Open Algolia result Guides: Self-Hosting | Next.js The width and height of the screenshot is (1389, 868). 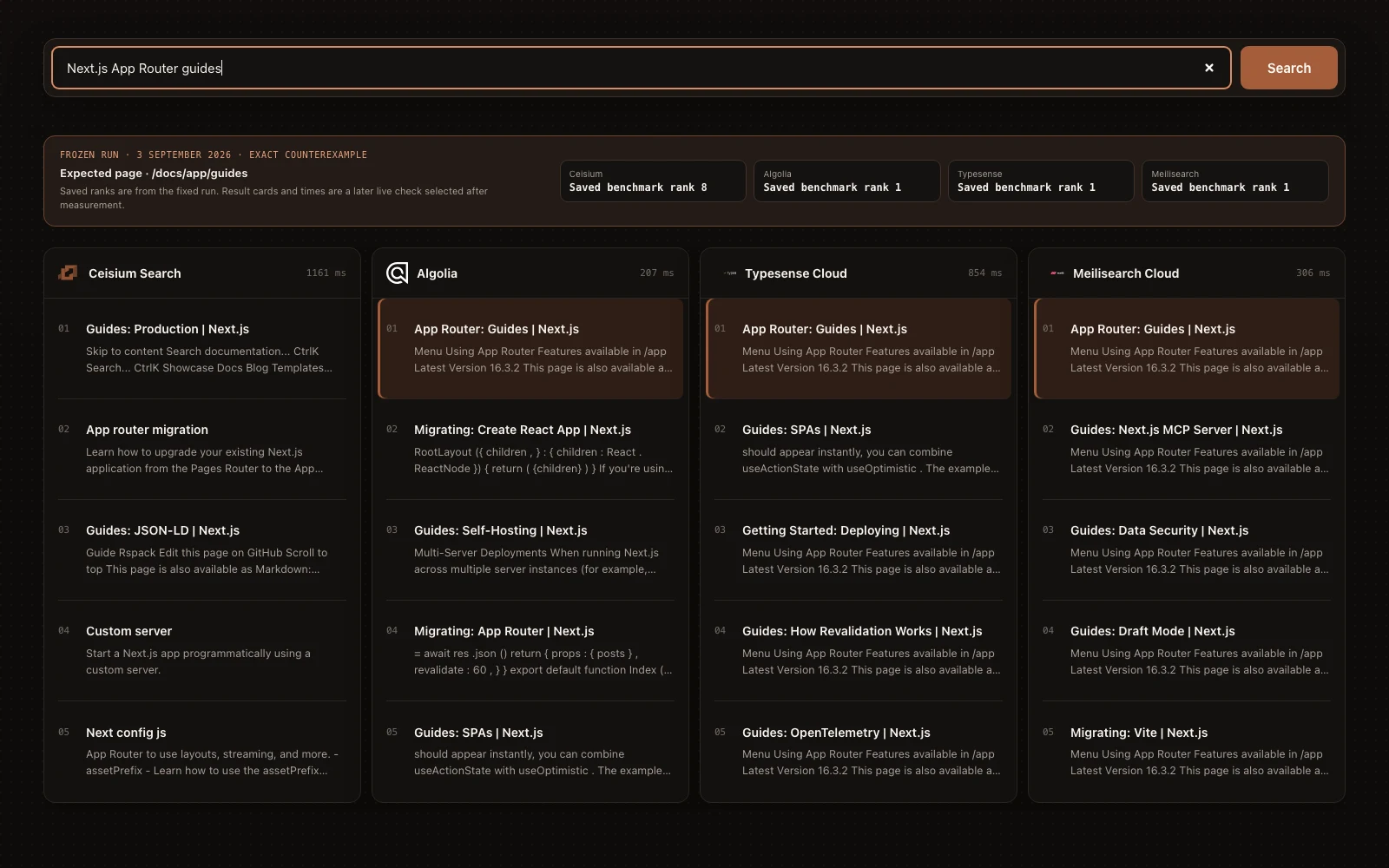pos(530,550)
